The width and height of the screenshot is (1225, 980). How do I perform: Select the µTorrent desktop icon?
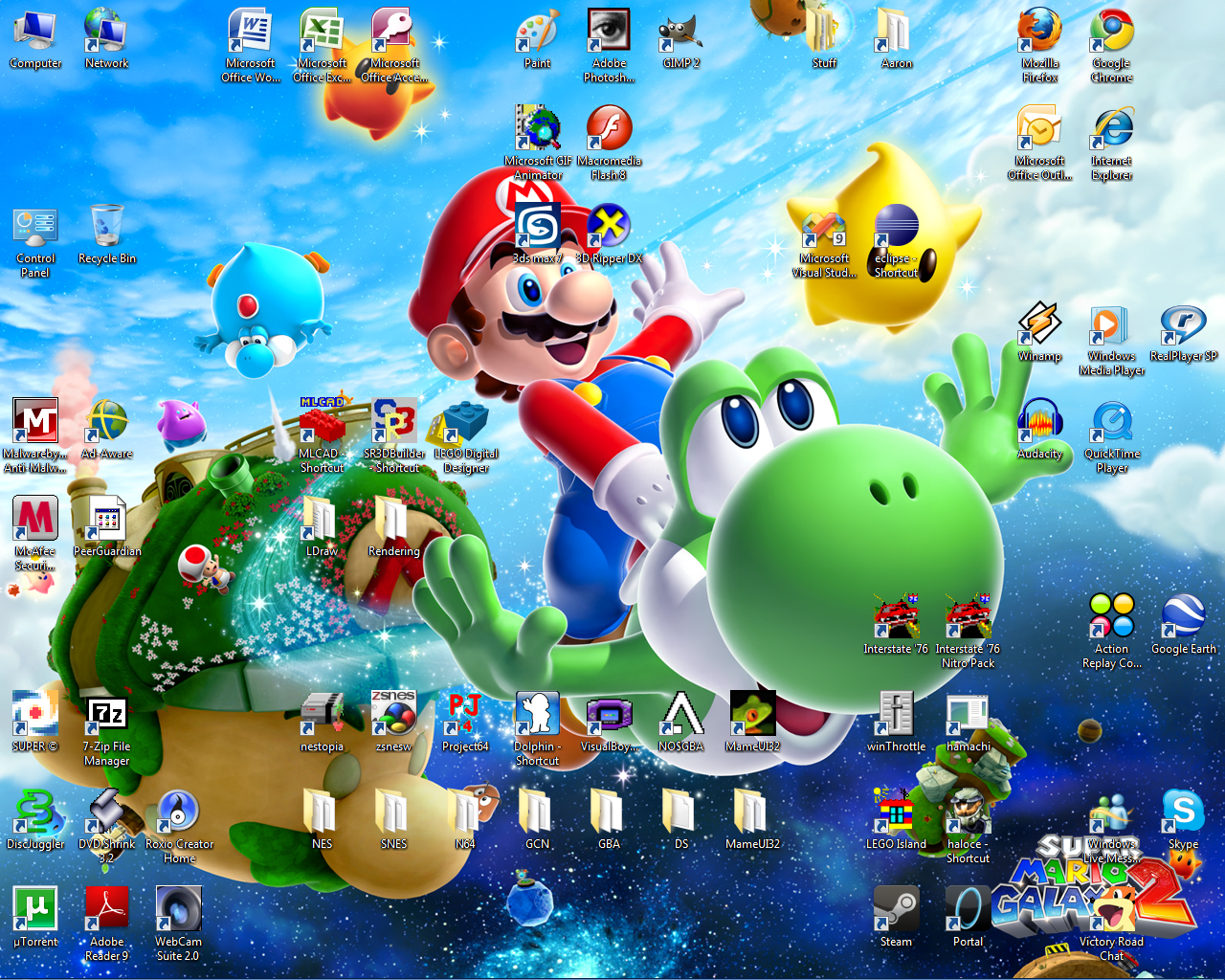[x=35, y=909]
